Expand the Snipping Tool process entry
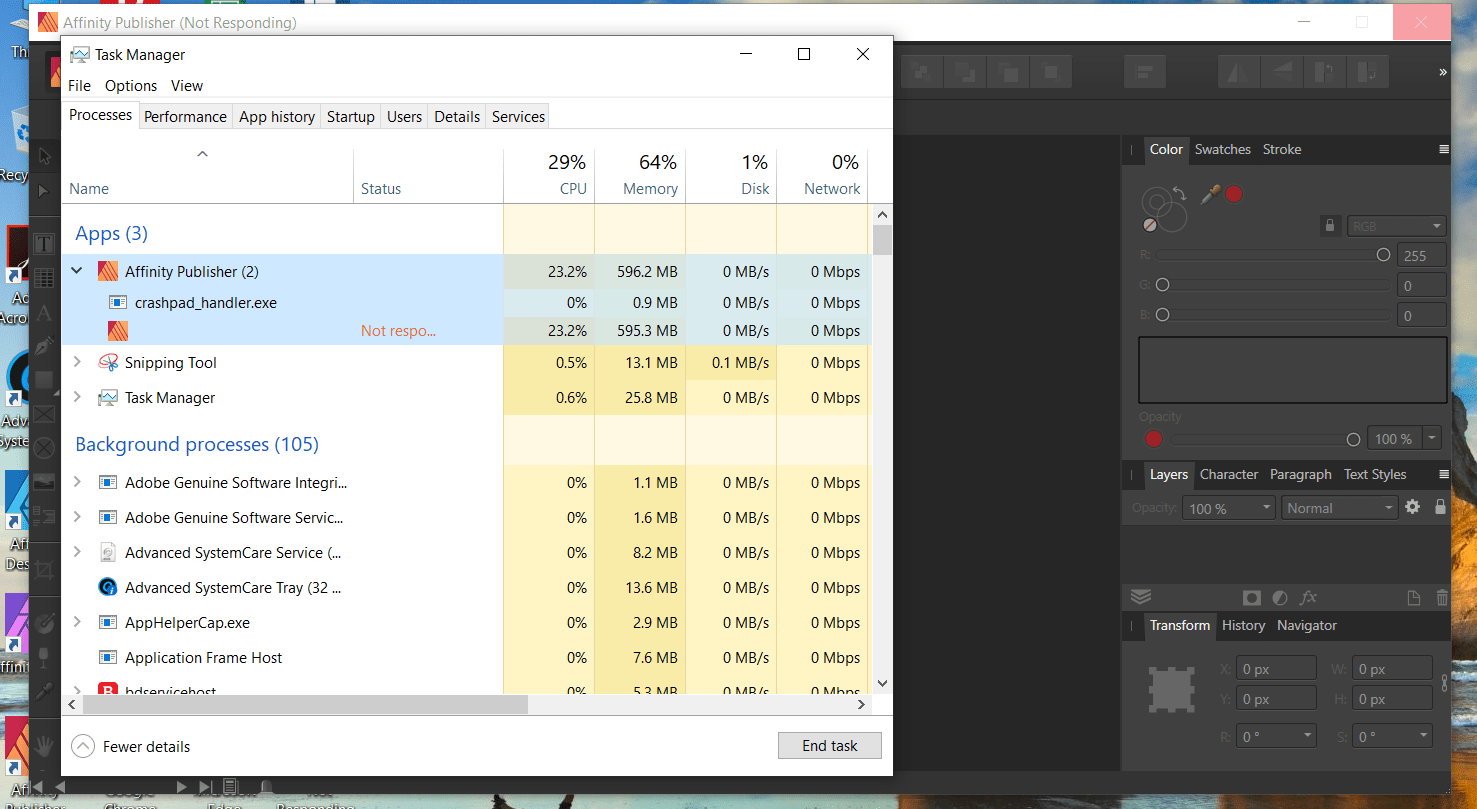 (x=77, y=362)
